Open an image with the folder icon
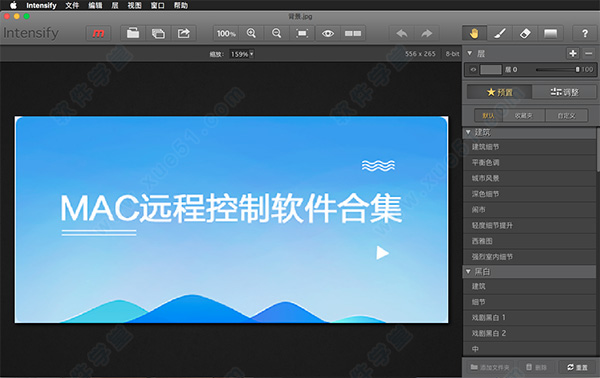 (x=133, y=34)
